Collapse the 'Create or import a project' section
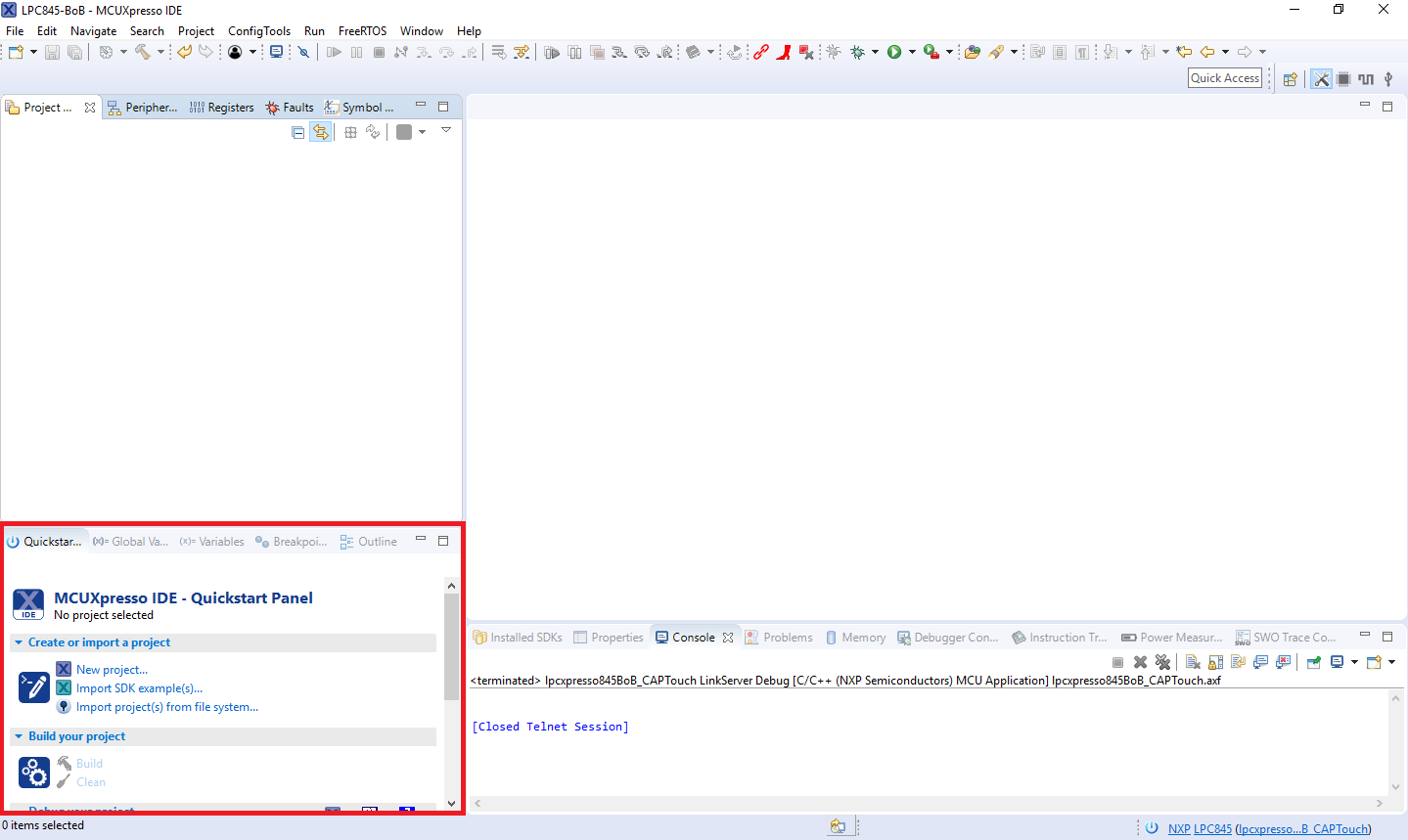Viewport: 1408px width, 840px height. tap(19, 642)
